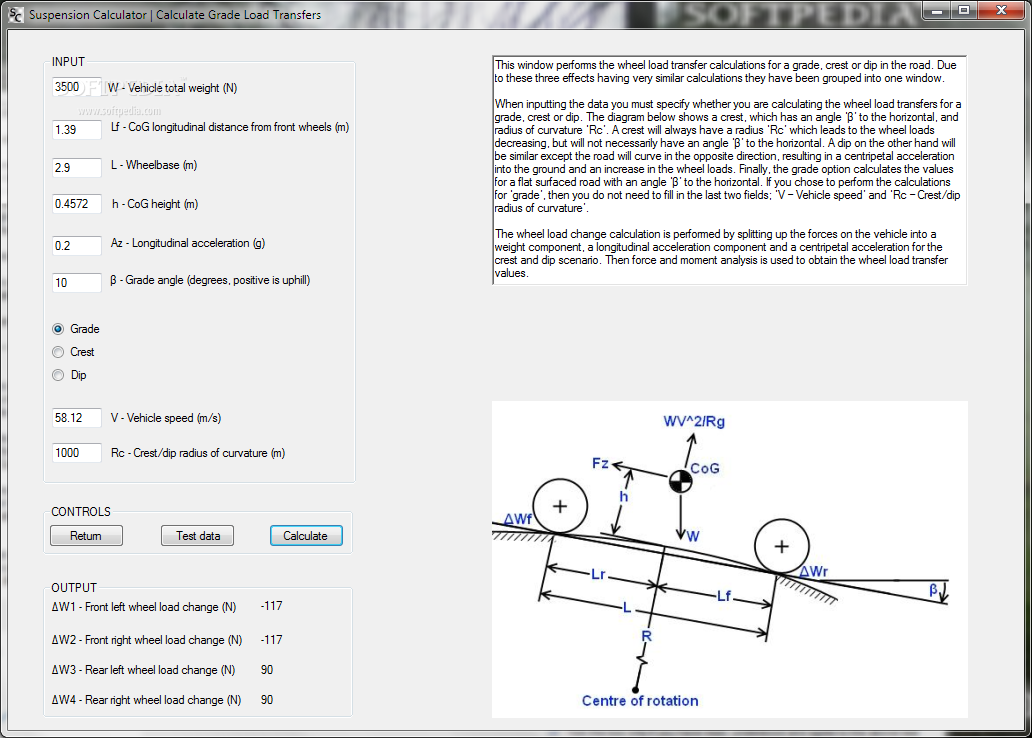Click the CoG symbol in the diagram
This screenshot has height=738, width=1032.
coord(681,481)
